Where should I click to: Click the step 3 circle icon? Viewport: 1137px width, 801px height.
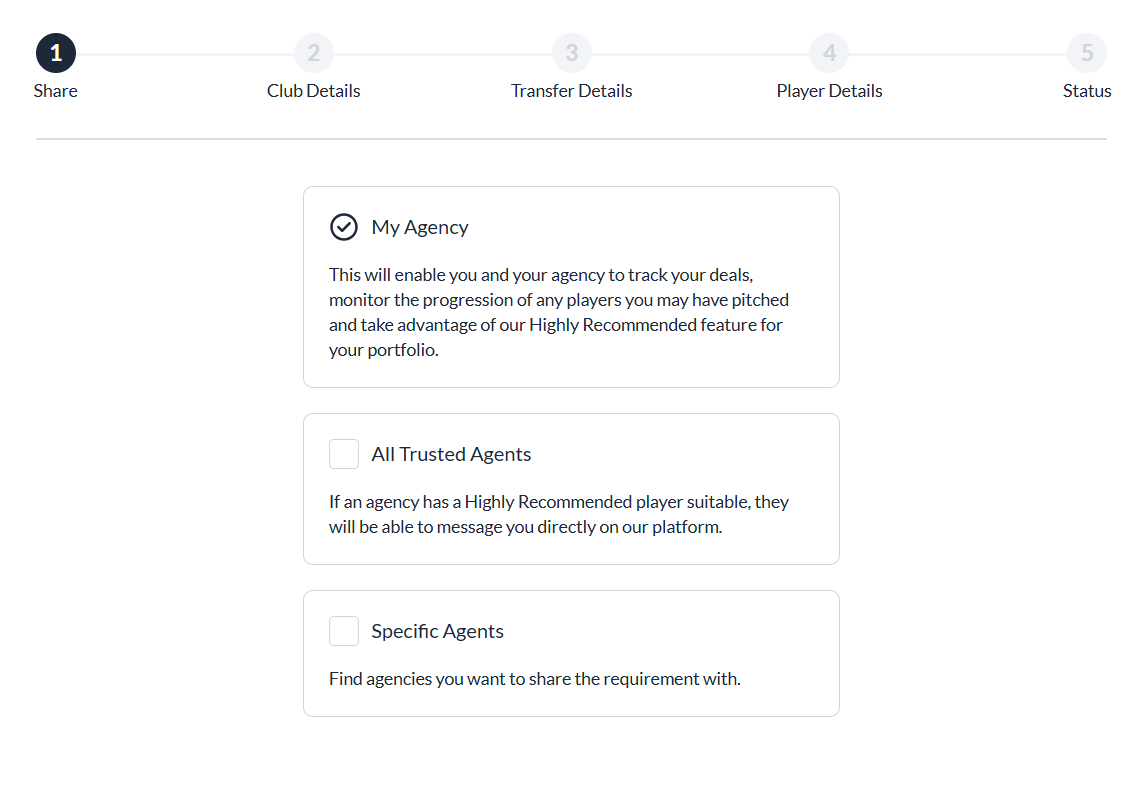click(x=571, y=53)
